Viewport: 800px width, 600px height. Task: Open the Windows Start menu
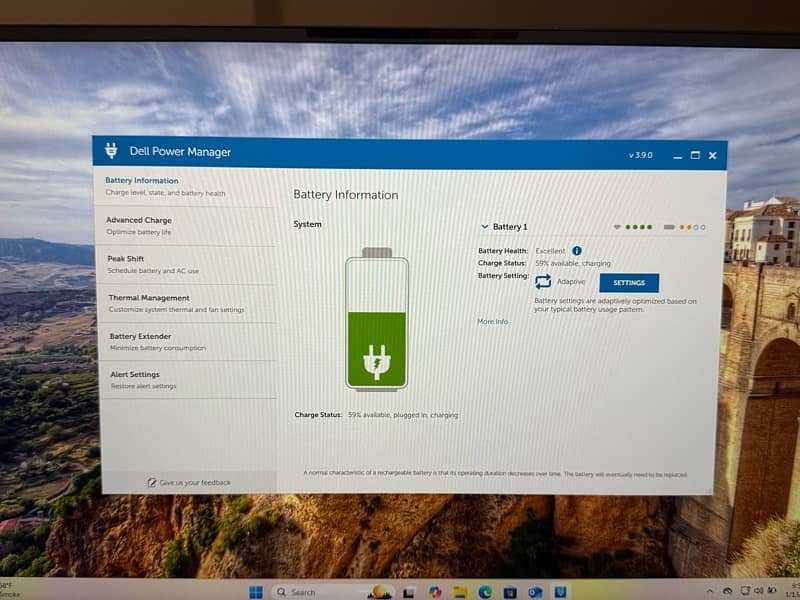pyautogui.click(x=256, y=592)
